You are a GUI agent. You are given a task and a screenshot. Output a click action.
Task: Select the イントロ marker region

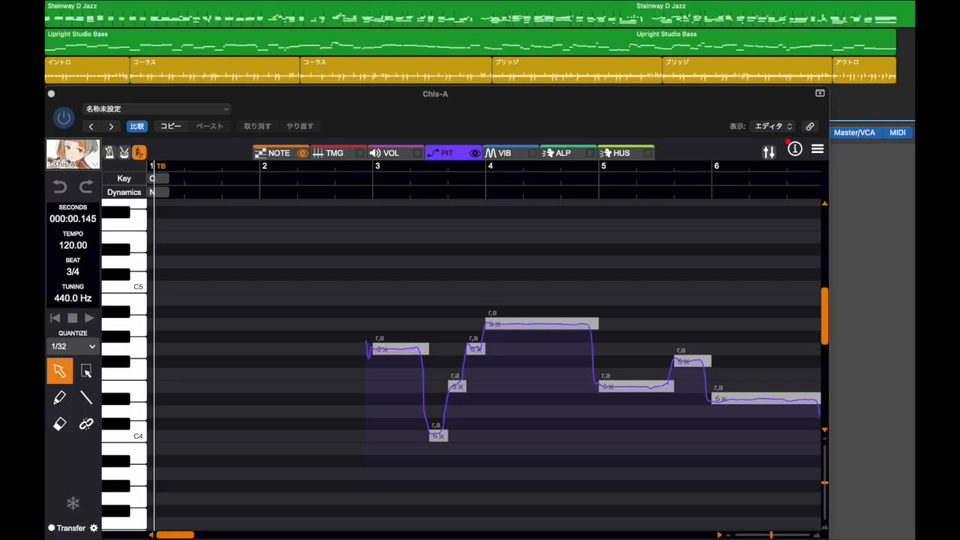pos(87,70)
